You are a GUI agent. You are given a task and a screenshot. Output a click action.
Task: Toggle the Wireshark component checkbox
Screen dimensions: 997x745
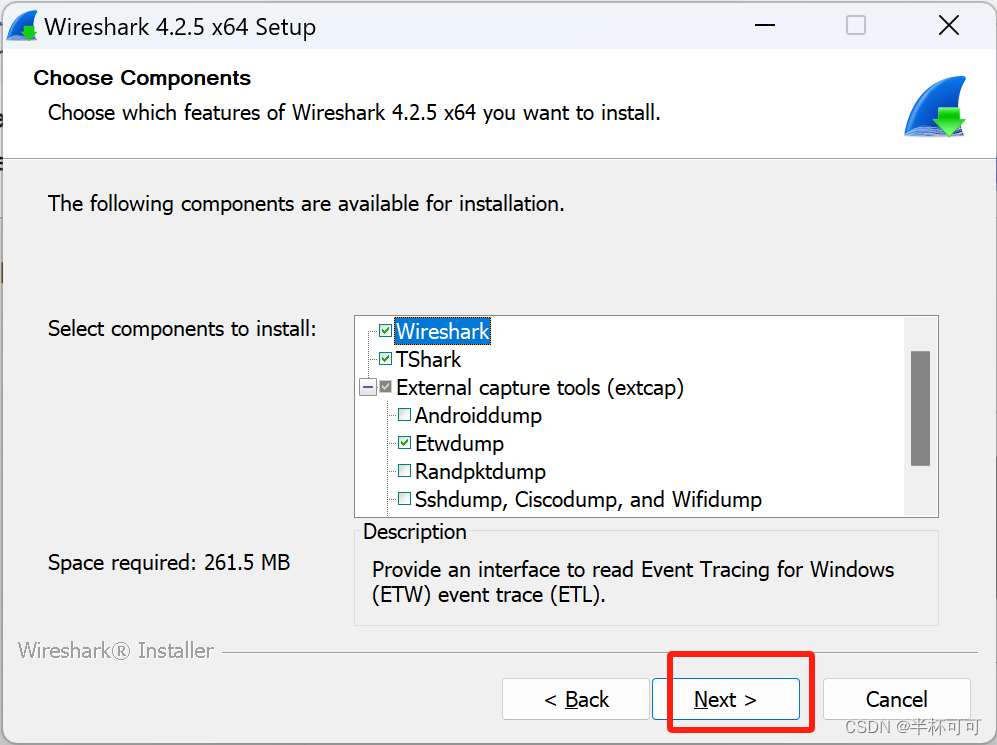point(385,331)
